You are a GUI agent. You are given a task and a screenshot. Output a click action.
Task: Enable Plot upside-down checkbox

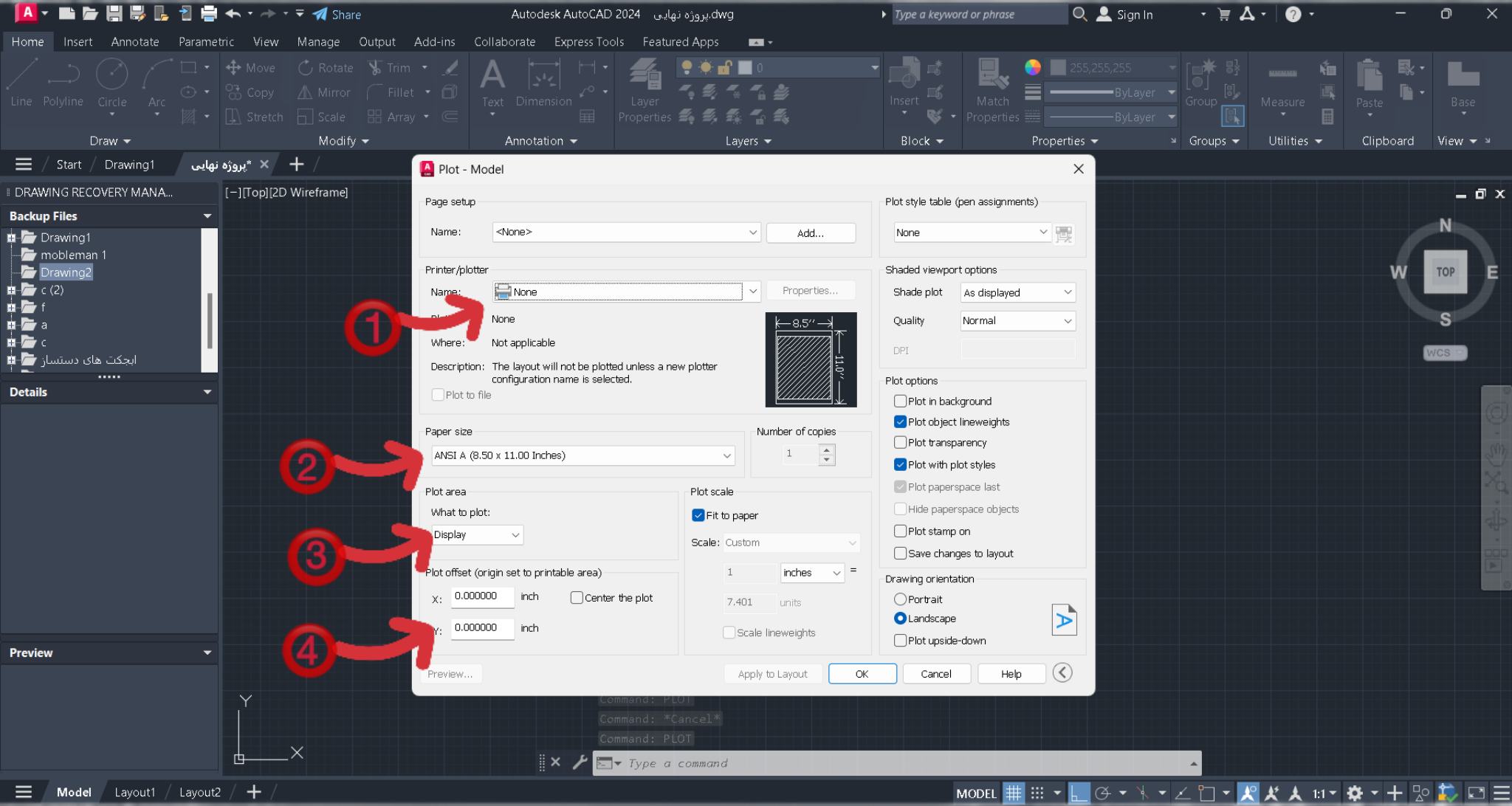900,641
